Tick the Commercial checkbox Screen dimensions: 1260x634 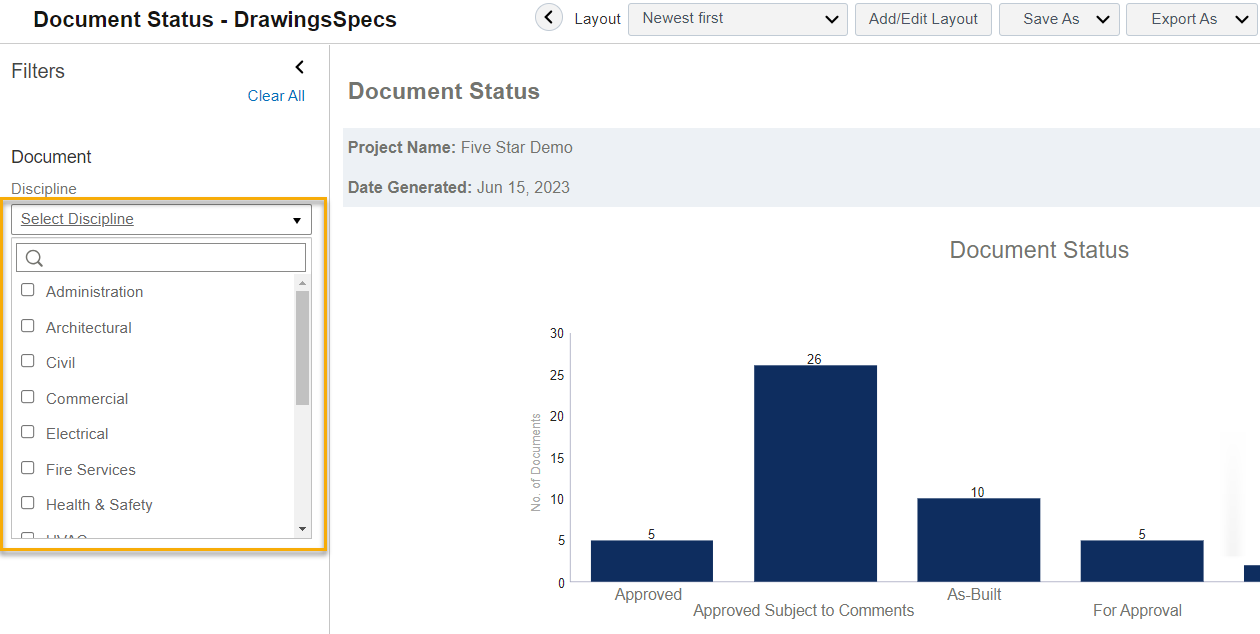[x=28, y=397]
